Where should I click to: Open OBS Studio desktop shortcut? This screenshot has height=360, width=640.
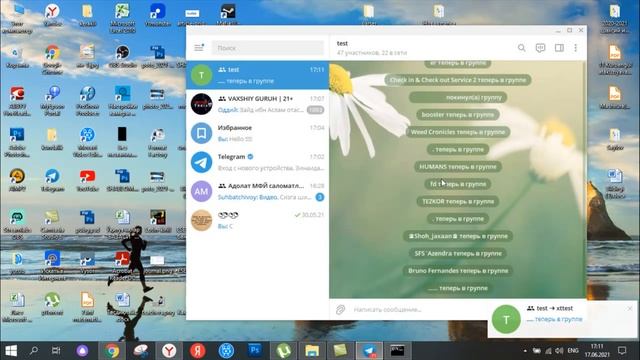pos(122,57)
